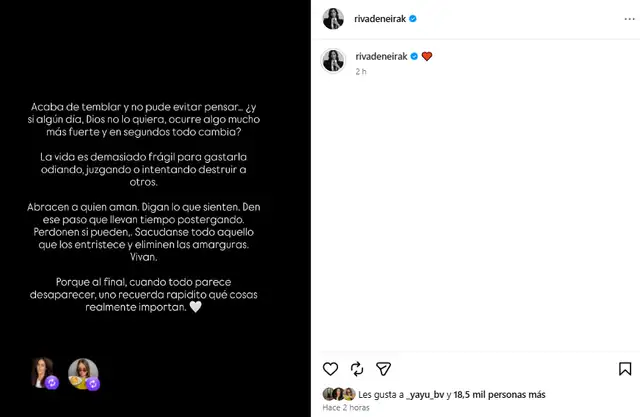Click the verified badge in header
This screenshot has width=640, height=417.
[x=413, y=19]
